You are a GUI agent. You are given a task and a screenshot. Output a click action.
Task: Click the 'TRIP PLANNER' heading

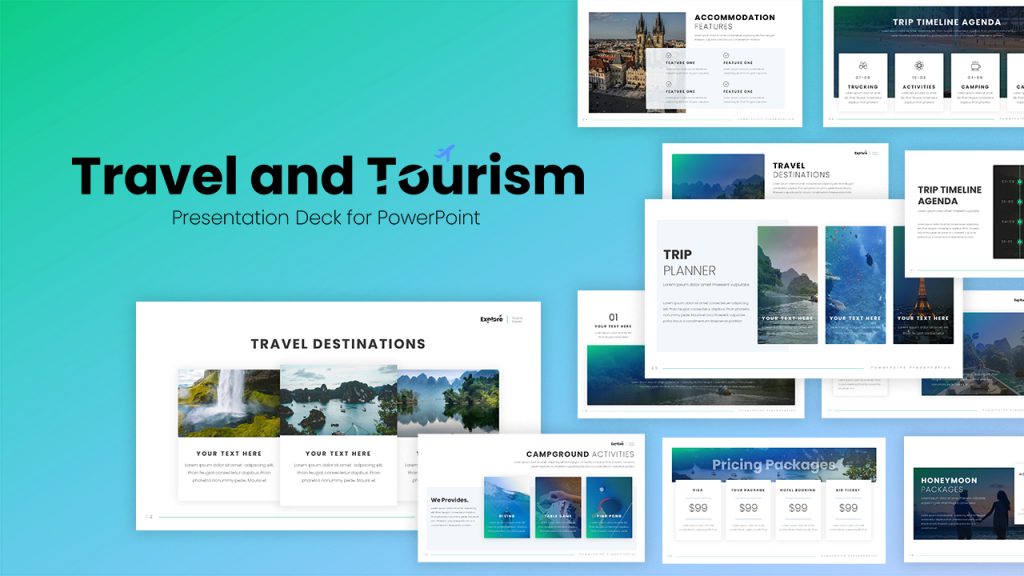[x=689, y=262]
